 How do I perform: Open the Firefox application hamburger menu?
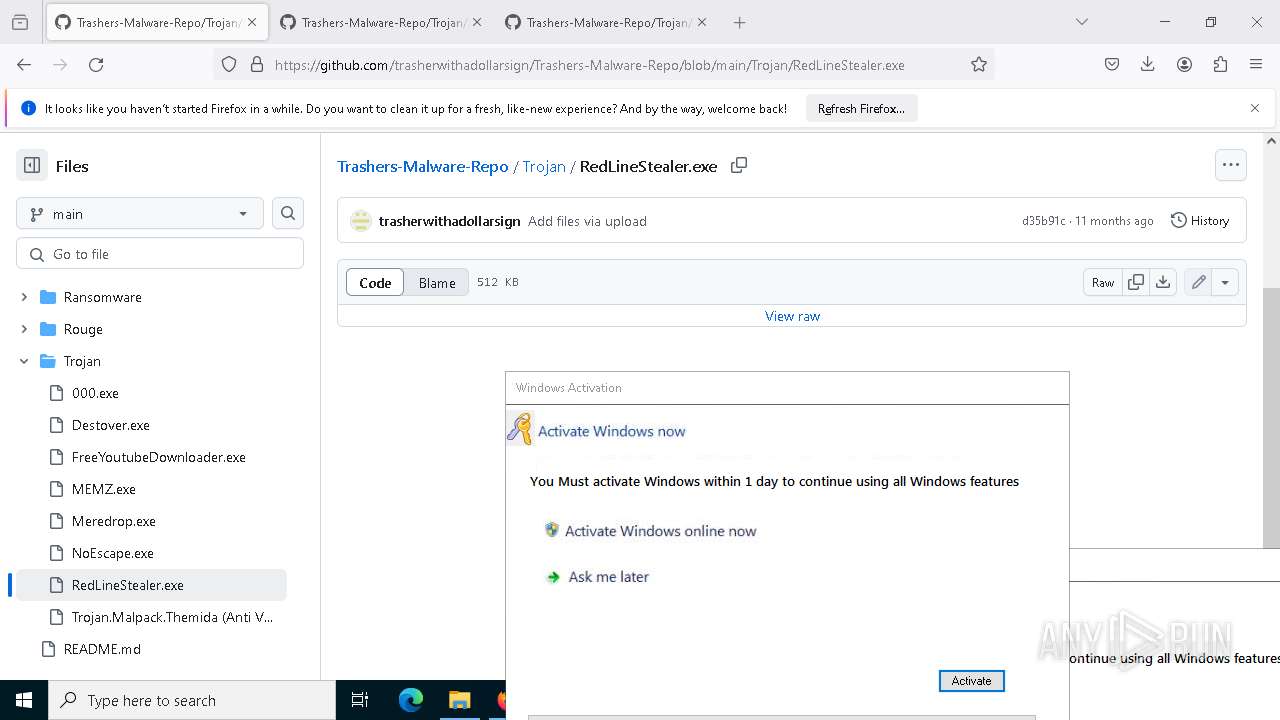pyautogui.click(x=1256, y=64)
